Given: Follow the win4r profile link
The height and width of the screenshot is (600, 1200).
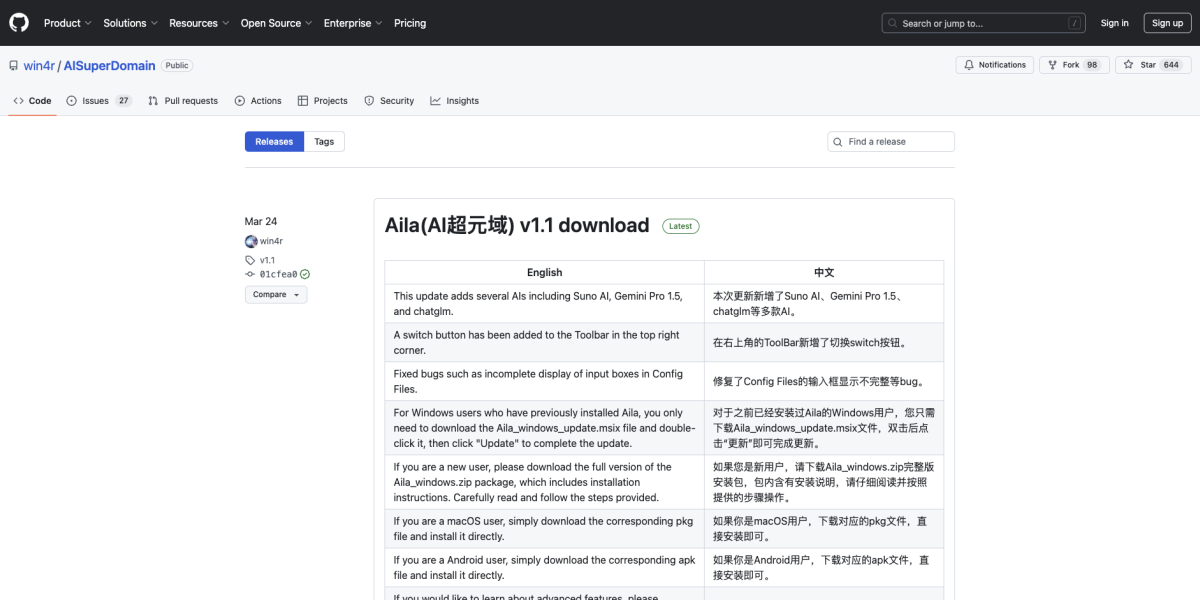Looking at the screenshot, I should pyautogui.click(x=270, y=241).
